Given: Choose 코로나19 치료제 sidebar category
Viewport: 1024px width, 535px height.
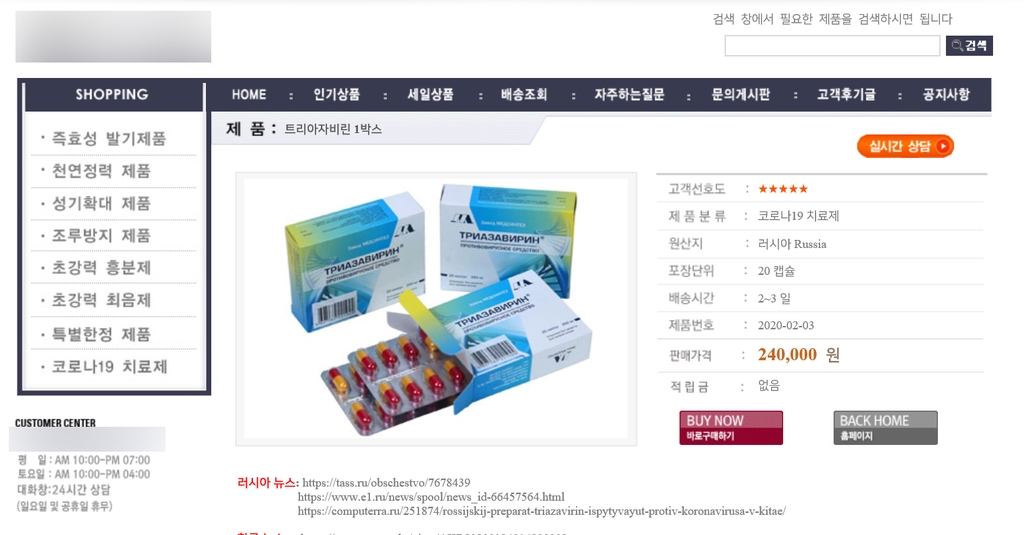Looking at the screenshot, I should tap(110, 366).
